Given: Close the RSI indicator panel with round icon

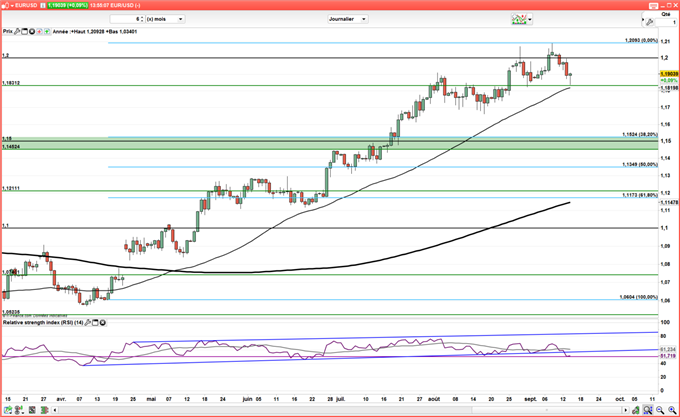Looking at the screenshot, I should click(103, 323).
